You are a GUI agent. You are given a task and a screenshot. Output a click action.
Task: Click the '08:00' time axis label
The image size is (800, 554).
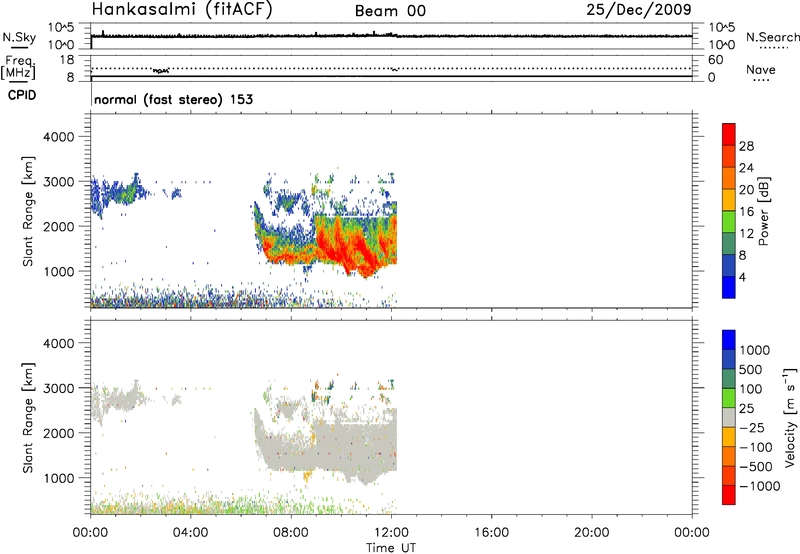[x=291, y=533]
